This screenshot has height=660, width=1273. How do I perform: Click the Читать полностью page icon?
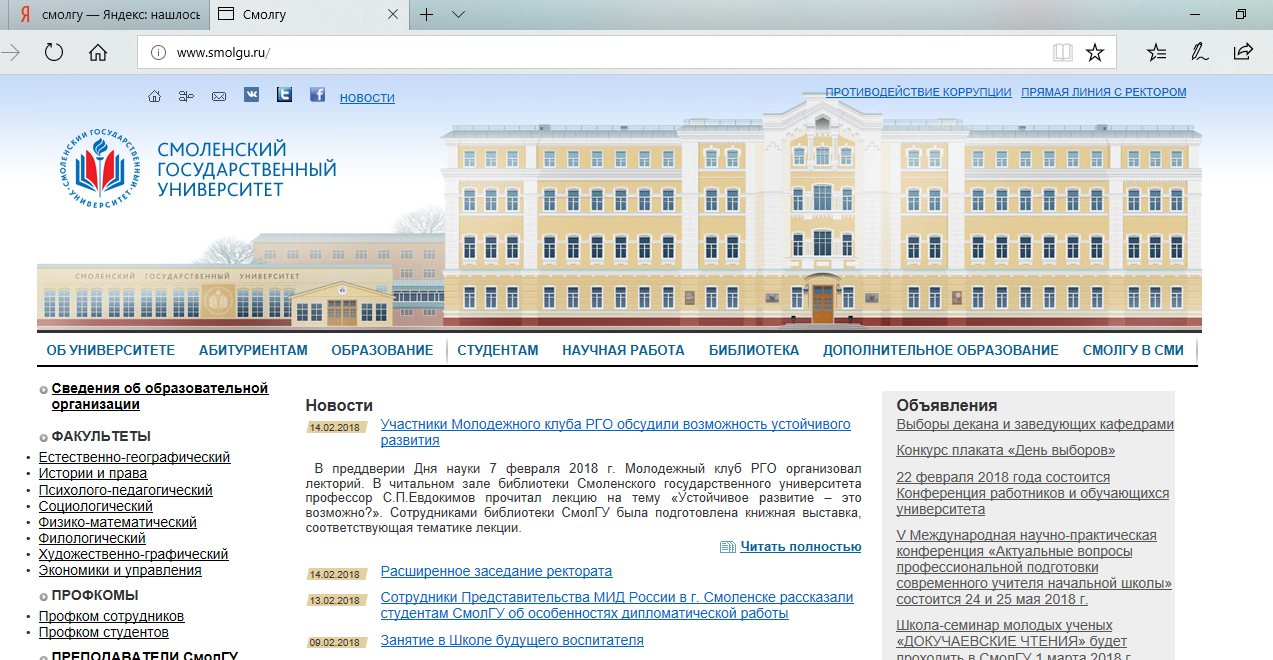(728, 547)
